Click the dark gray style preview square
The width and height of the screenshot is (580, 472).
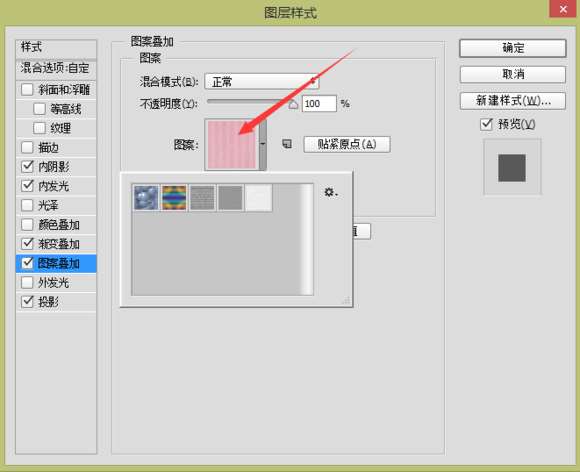(512, 168)
